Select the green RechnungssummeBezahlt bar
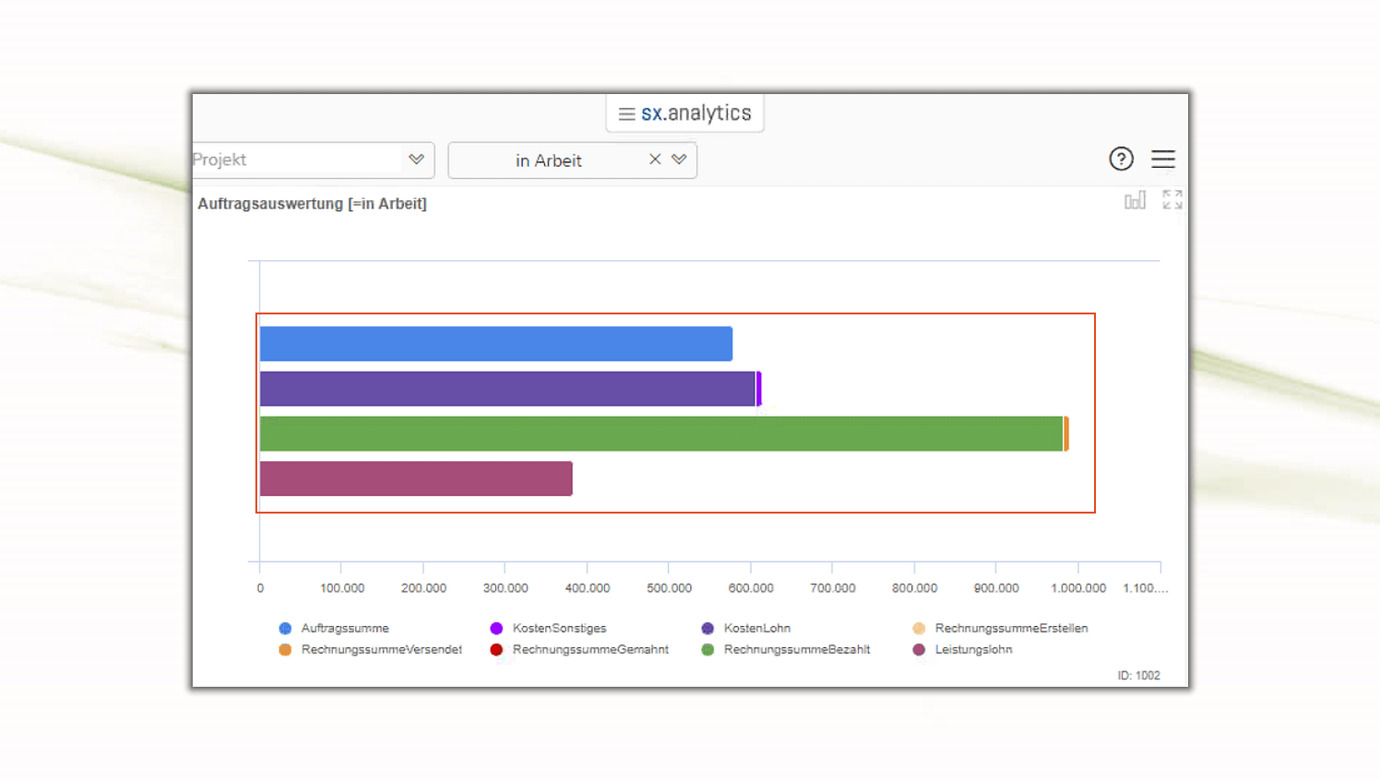This screenshot has width=1380, height=780. (660, 434)
